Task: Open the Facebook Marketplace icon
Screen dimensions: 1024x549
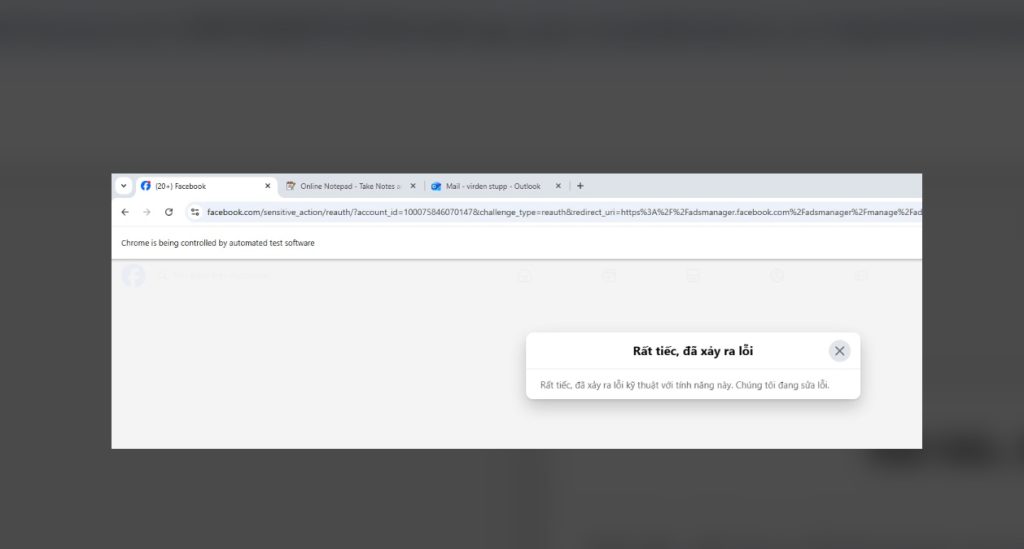Action: (692, 275)
